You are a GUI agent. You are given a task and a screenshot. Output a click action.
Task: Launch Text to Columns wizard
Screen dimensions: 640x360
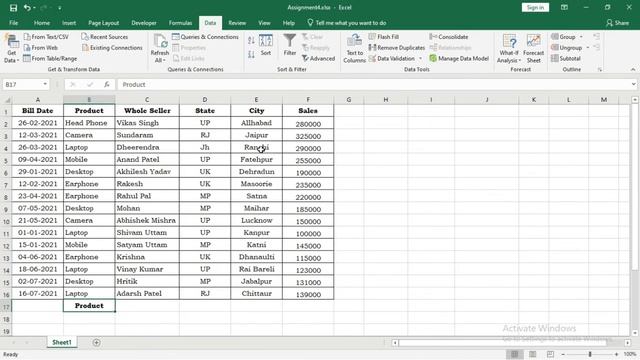coord(354,48)
